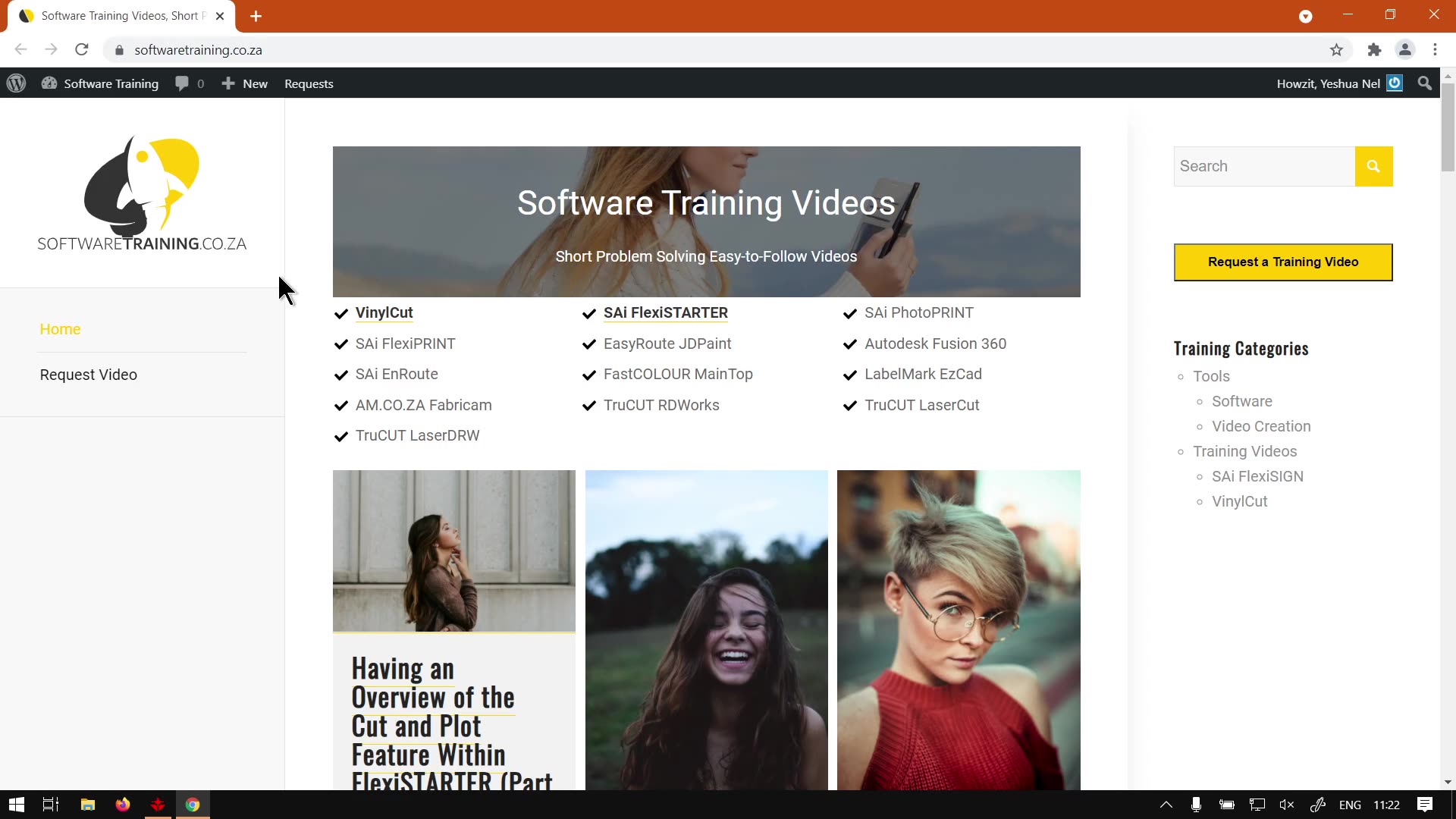The height and width of the screenshot is (819, 1456).
Task: Open comments bubble icon in admin bar
Action: (182, 83)
